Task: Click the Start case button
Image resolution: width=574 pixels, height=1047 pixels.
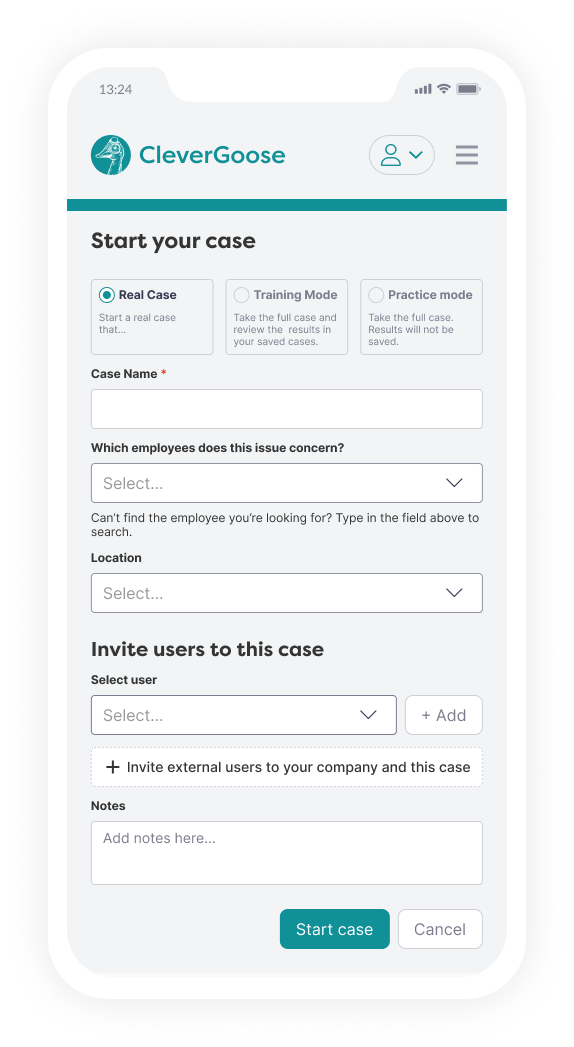Action: click(x=334, y=929)
